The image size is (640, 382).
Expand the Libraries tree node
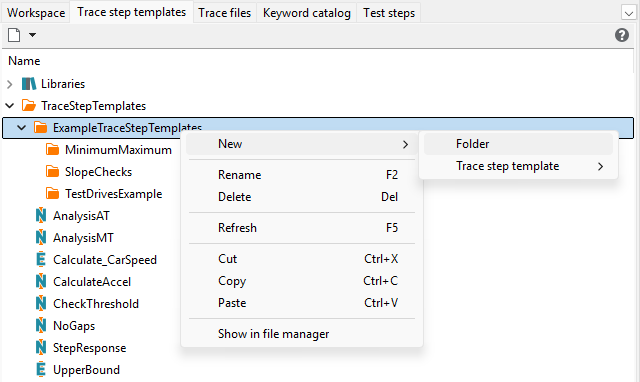(x=10, y=84)
